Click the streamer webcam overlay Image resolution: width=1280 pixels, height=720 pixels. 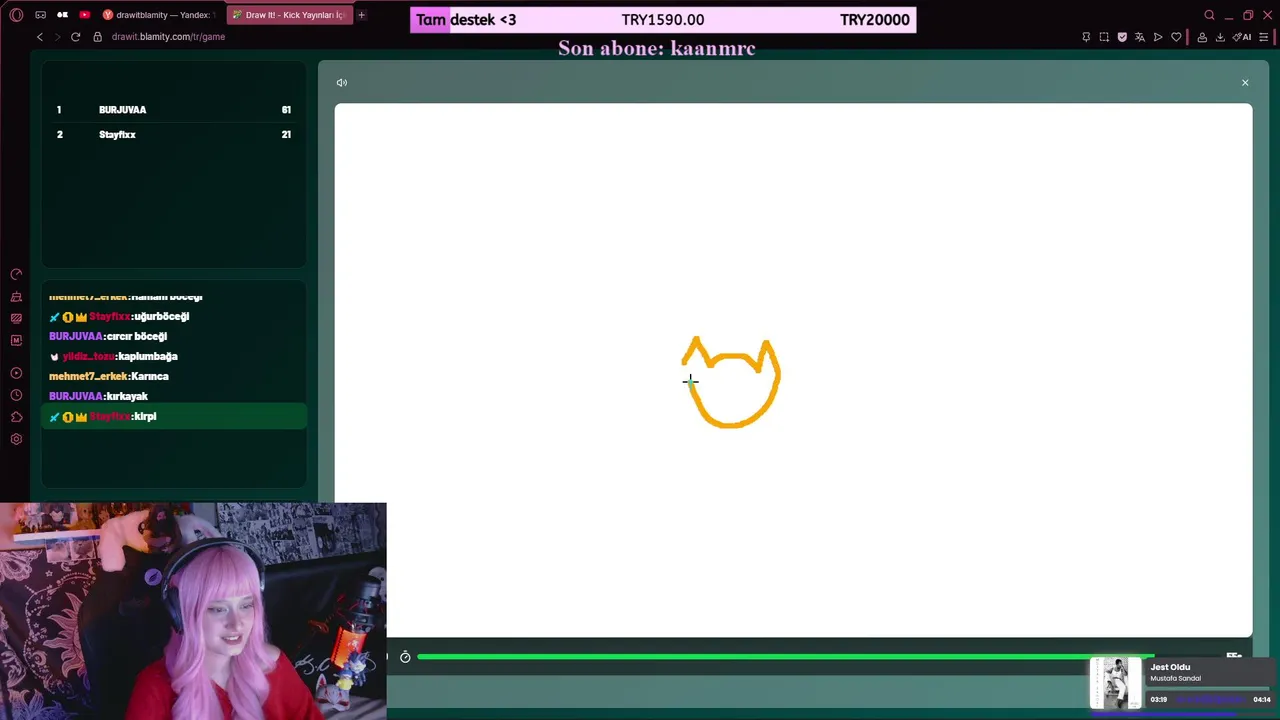pos(193,611)
